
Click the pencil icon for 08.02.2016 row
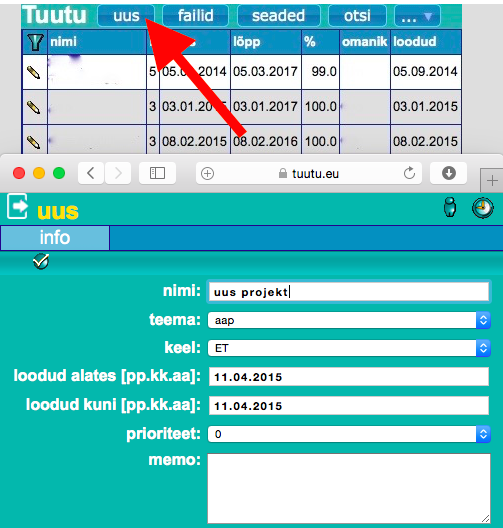[x=33, y=142]
